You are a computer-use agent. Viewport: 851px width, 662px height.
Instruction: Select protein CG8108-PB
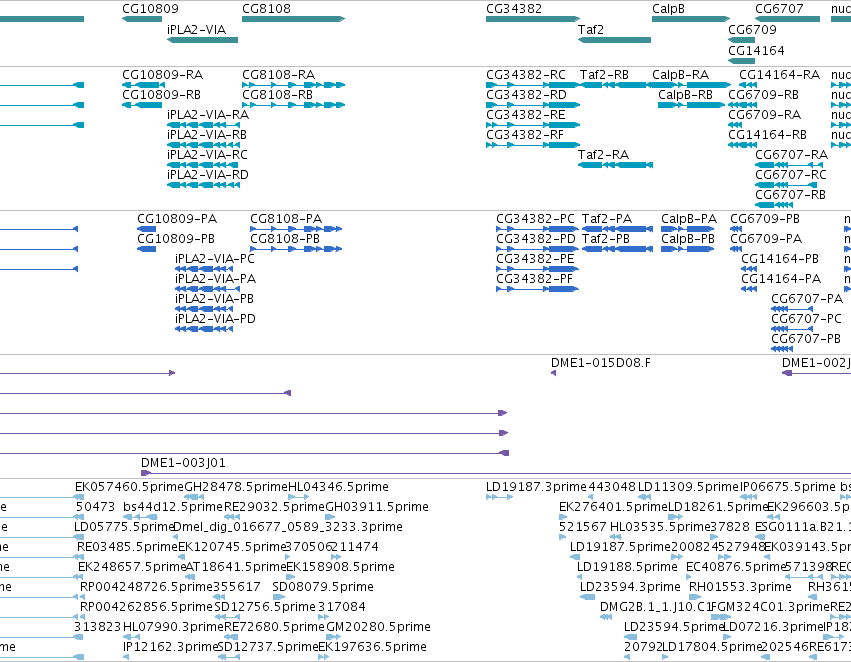point(296,249)
